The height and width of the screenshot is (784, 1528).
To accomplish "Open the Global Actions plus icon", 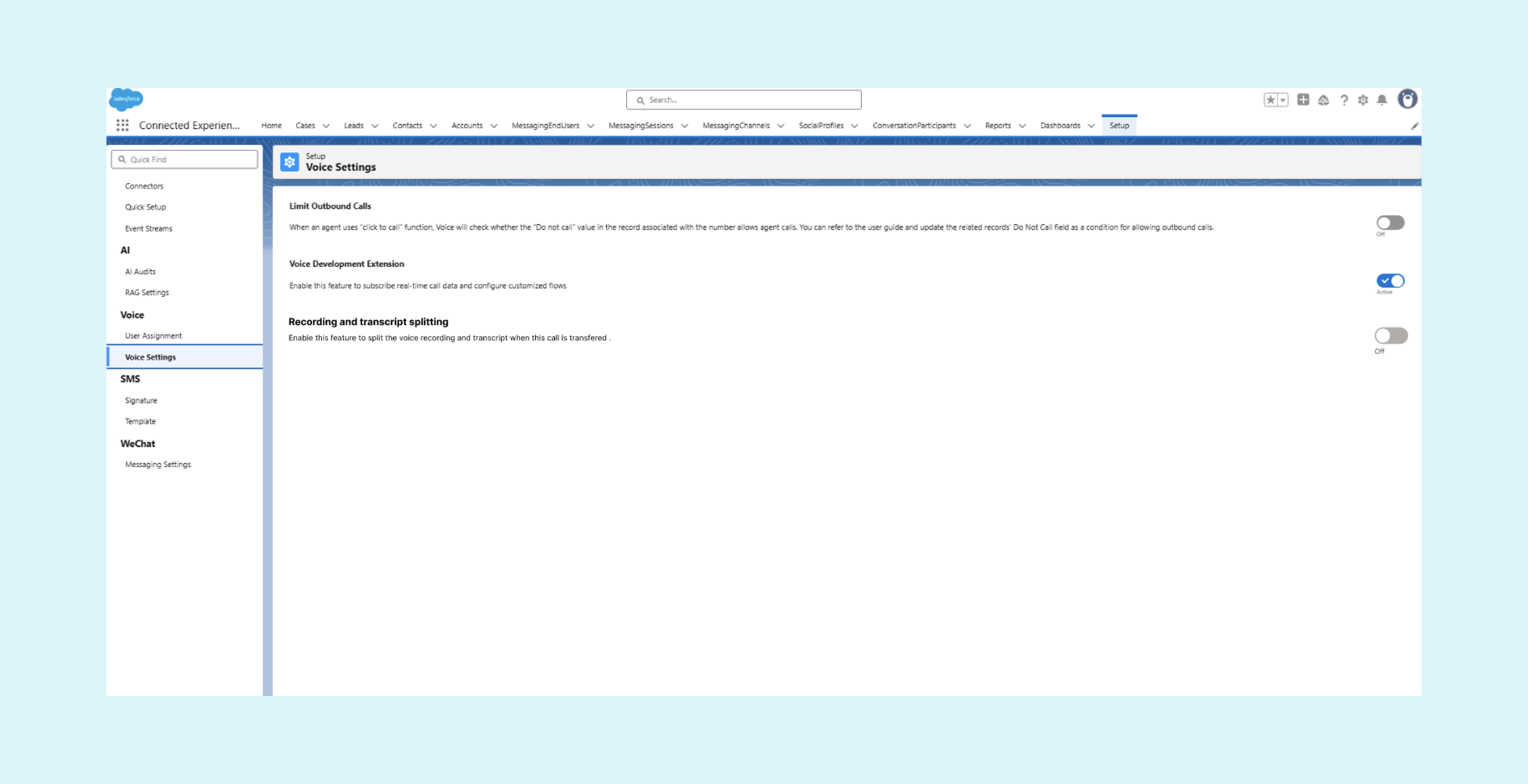I will [x=1302, y=100].
